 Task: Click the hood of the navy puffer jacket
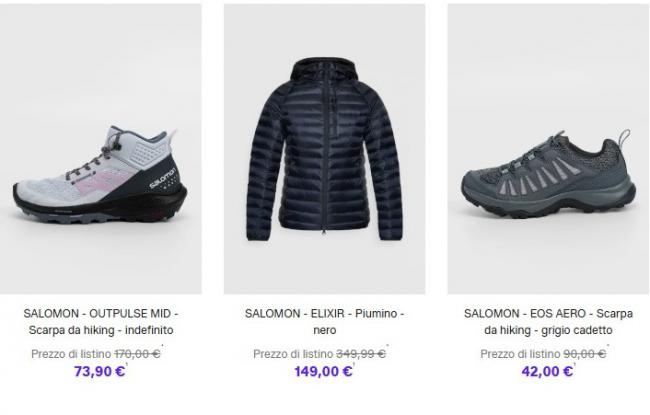(324, 71)
